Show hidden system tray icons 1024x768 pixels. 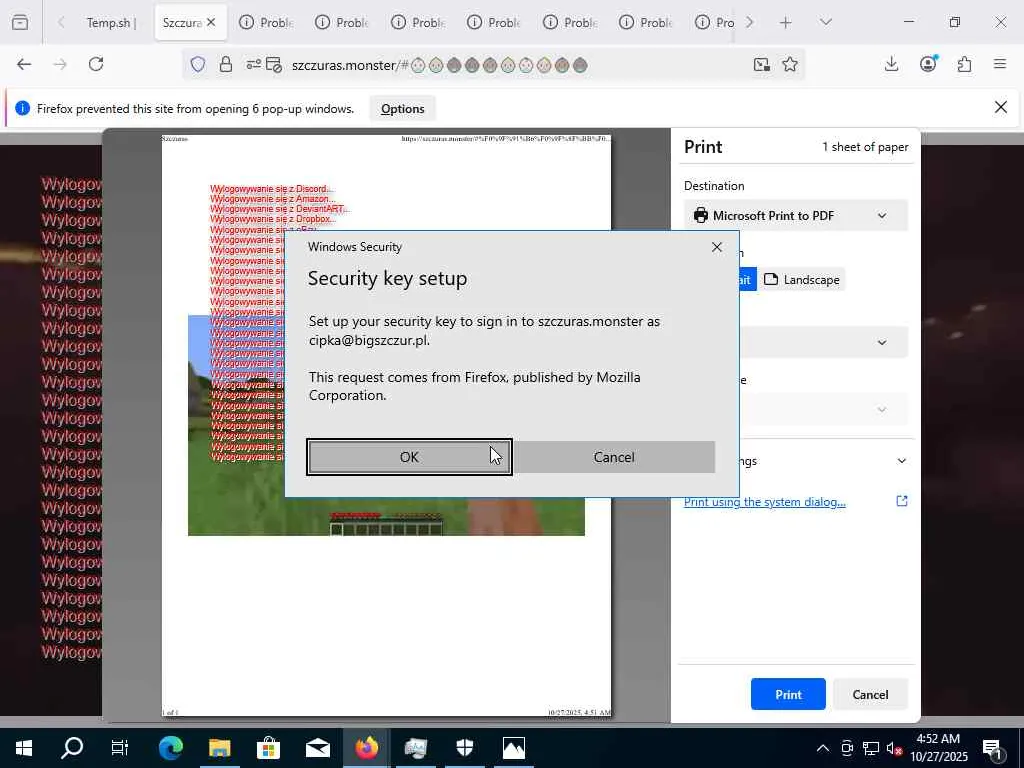[x=823, y=748]
